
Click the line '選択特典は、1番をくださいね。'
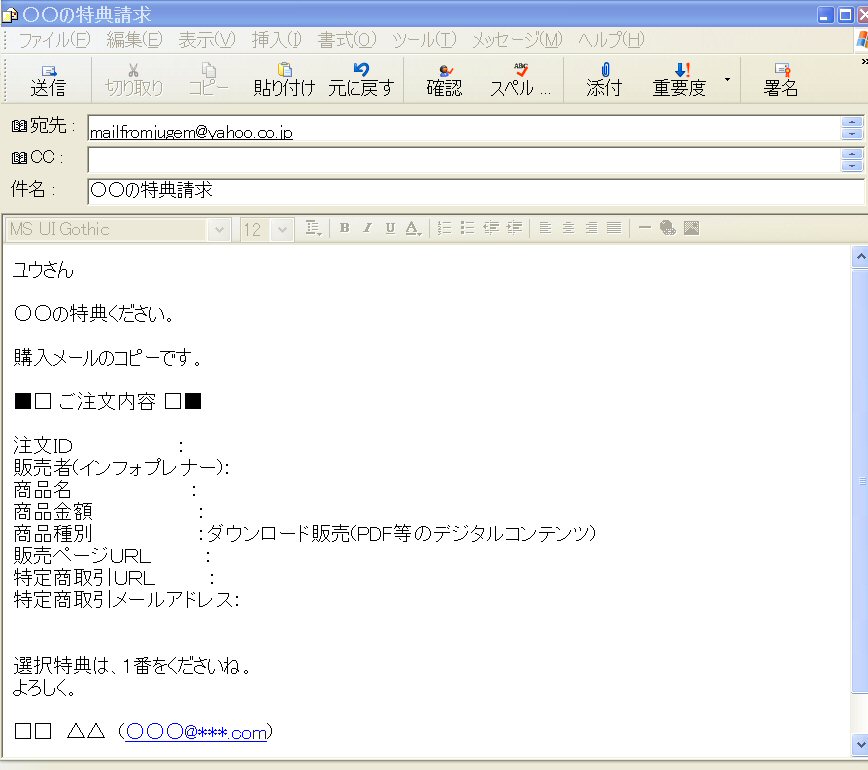click(x=132, y=665)
